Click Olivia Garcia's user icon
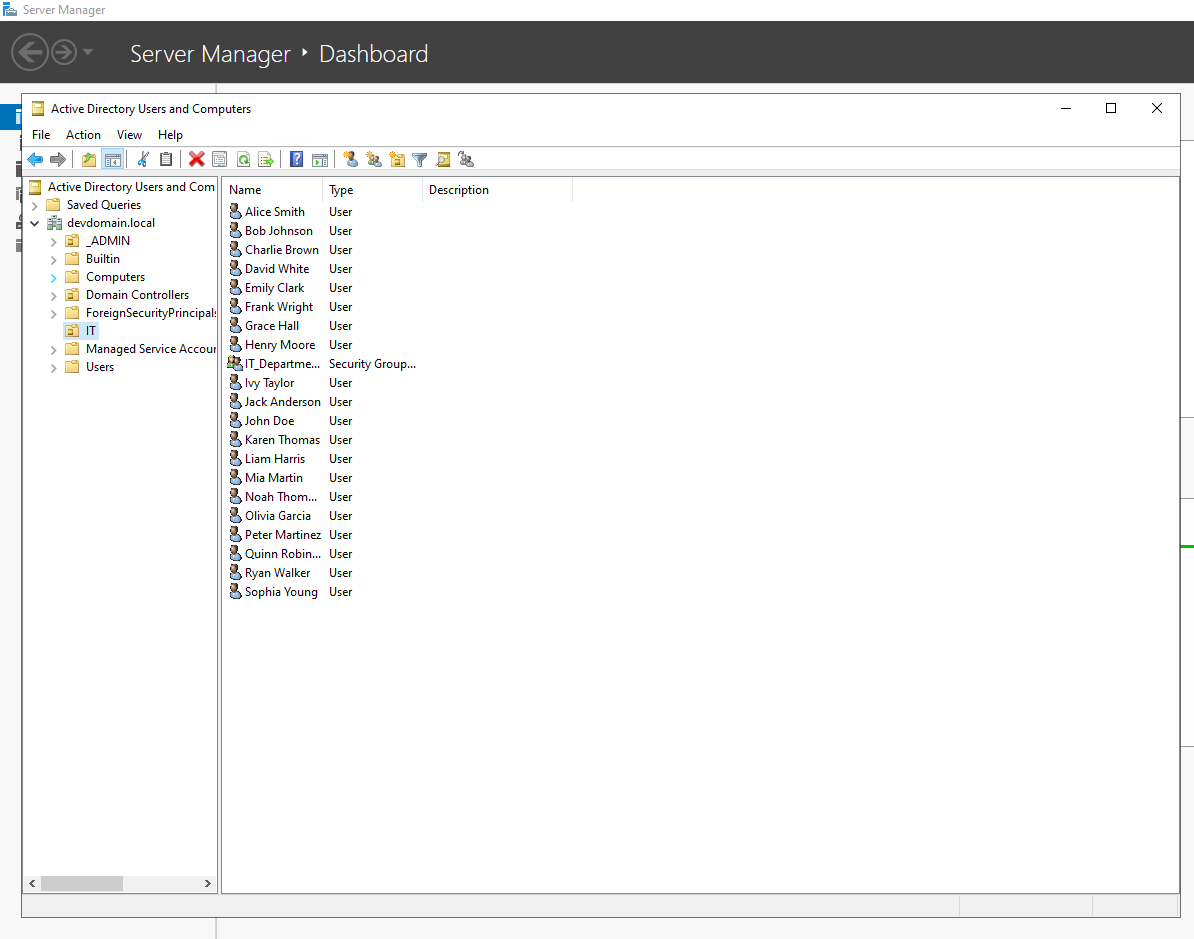Viewport: 1194px width, 939px height. [235, 516]
